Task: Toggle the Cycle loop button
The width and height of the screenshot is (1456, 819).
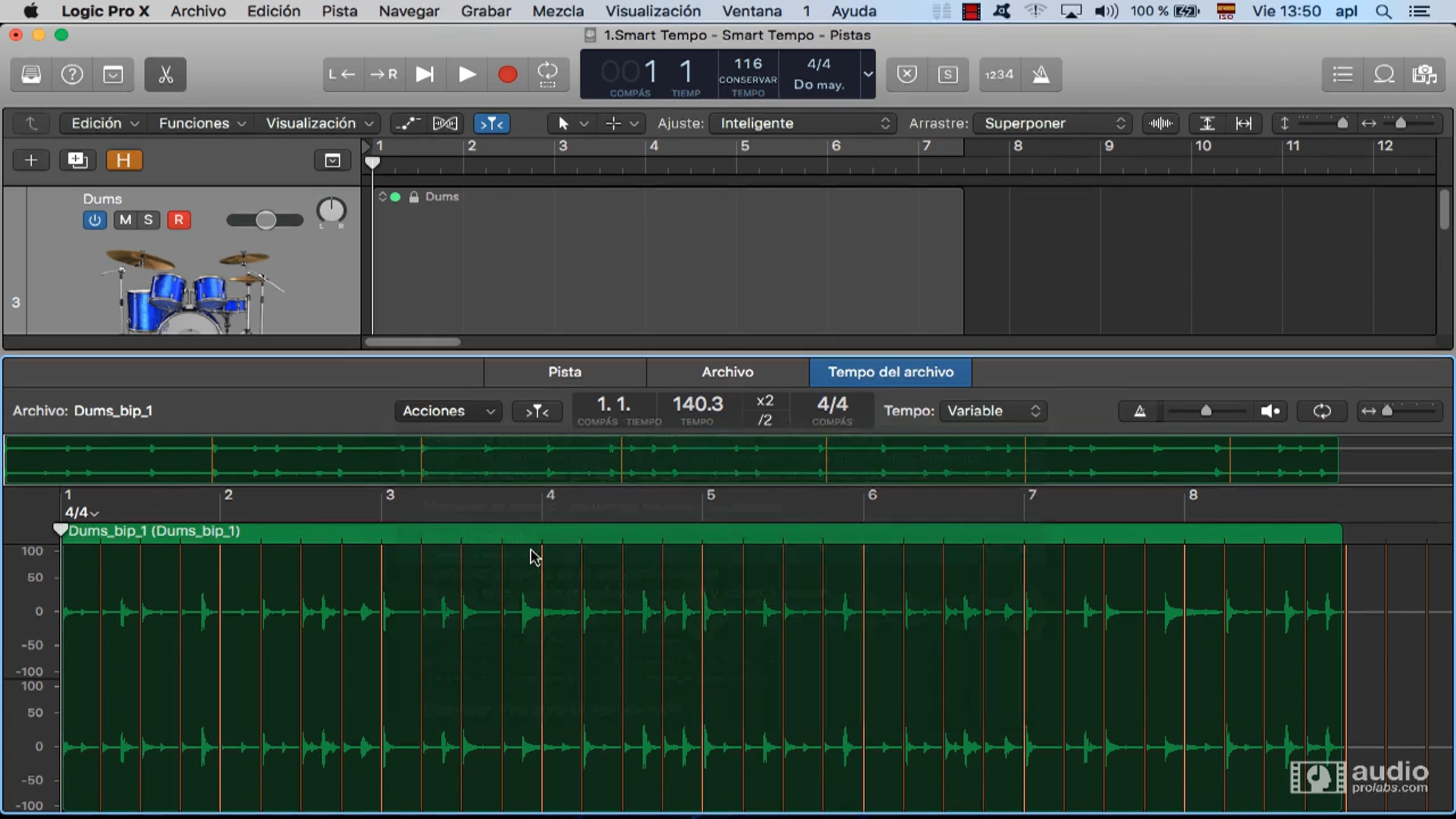Action: (547, 75)
